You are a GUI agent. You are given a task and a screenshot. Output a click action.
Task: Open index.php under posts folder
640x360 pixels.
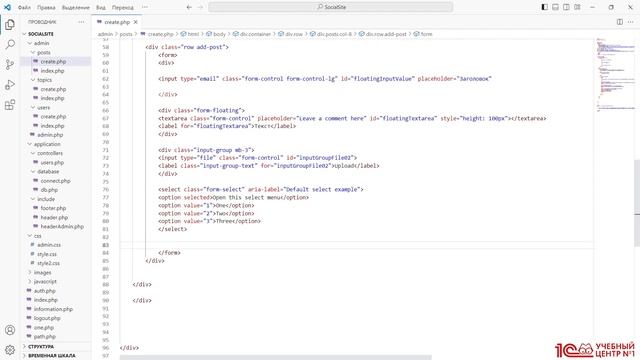(52, 71)
